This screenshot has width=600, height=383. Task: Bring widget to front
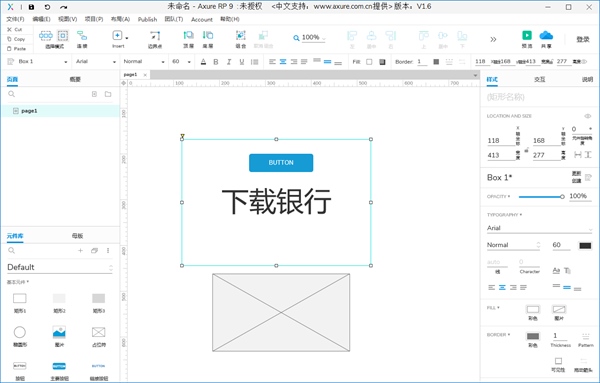pyautogui.click(x=188, y=36)
